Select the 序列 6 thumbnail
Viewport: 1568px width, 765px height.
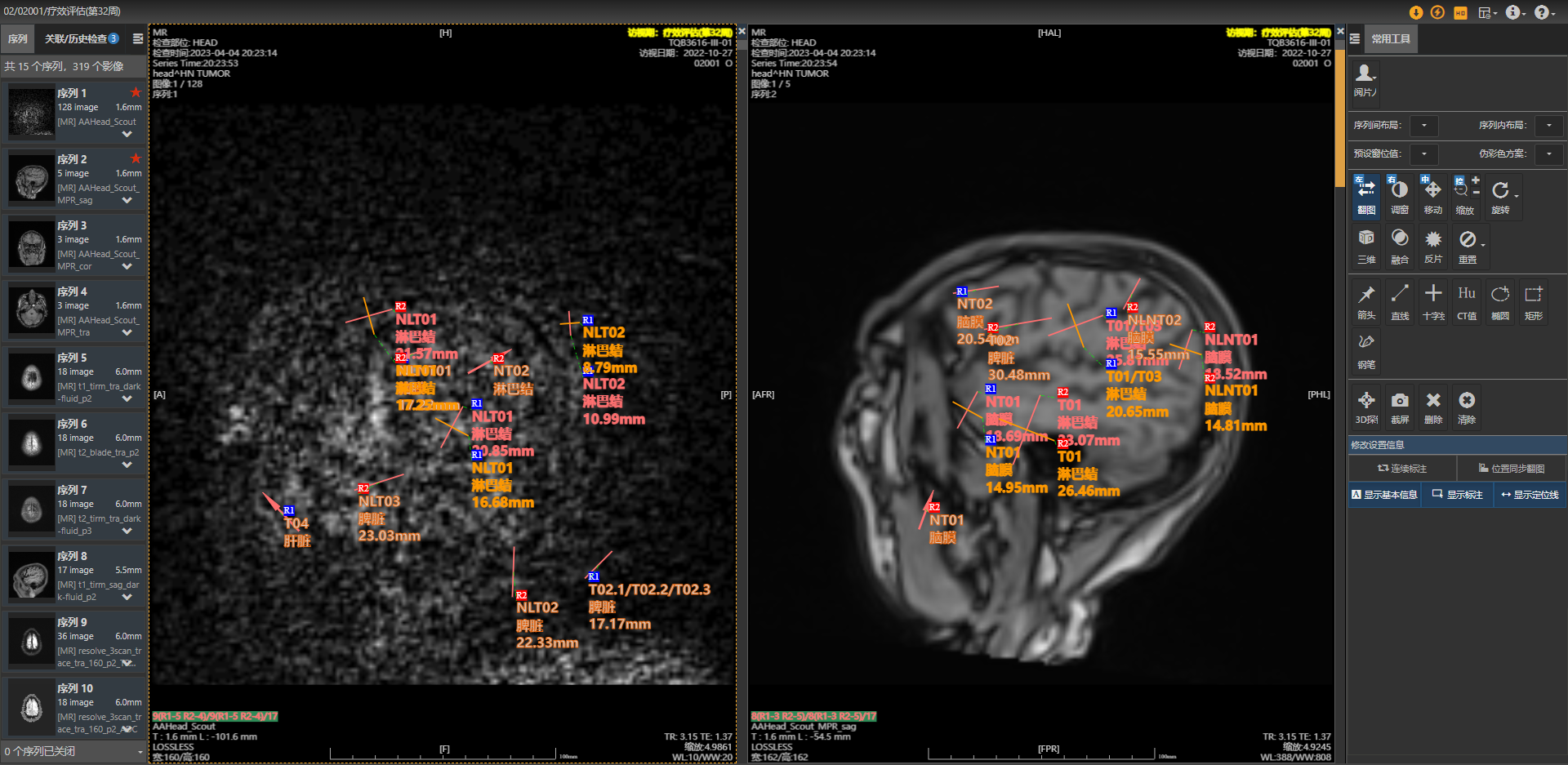(x=32, y=443)
